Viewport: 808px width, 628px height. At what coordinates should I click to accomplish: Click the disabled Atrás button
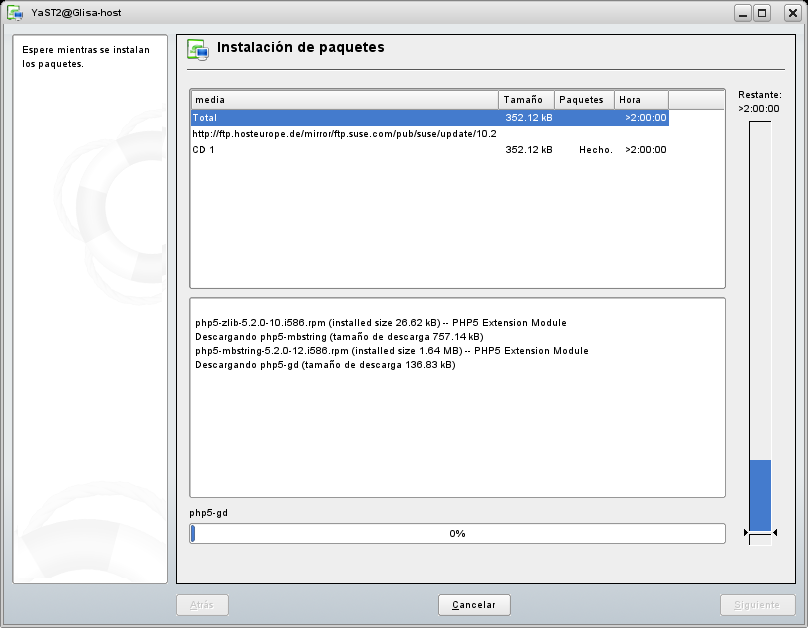click(202, 605)
